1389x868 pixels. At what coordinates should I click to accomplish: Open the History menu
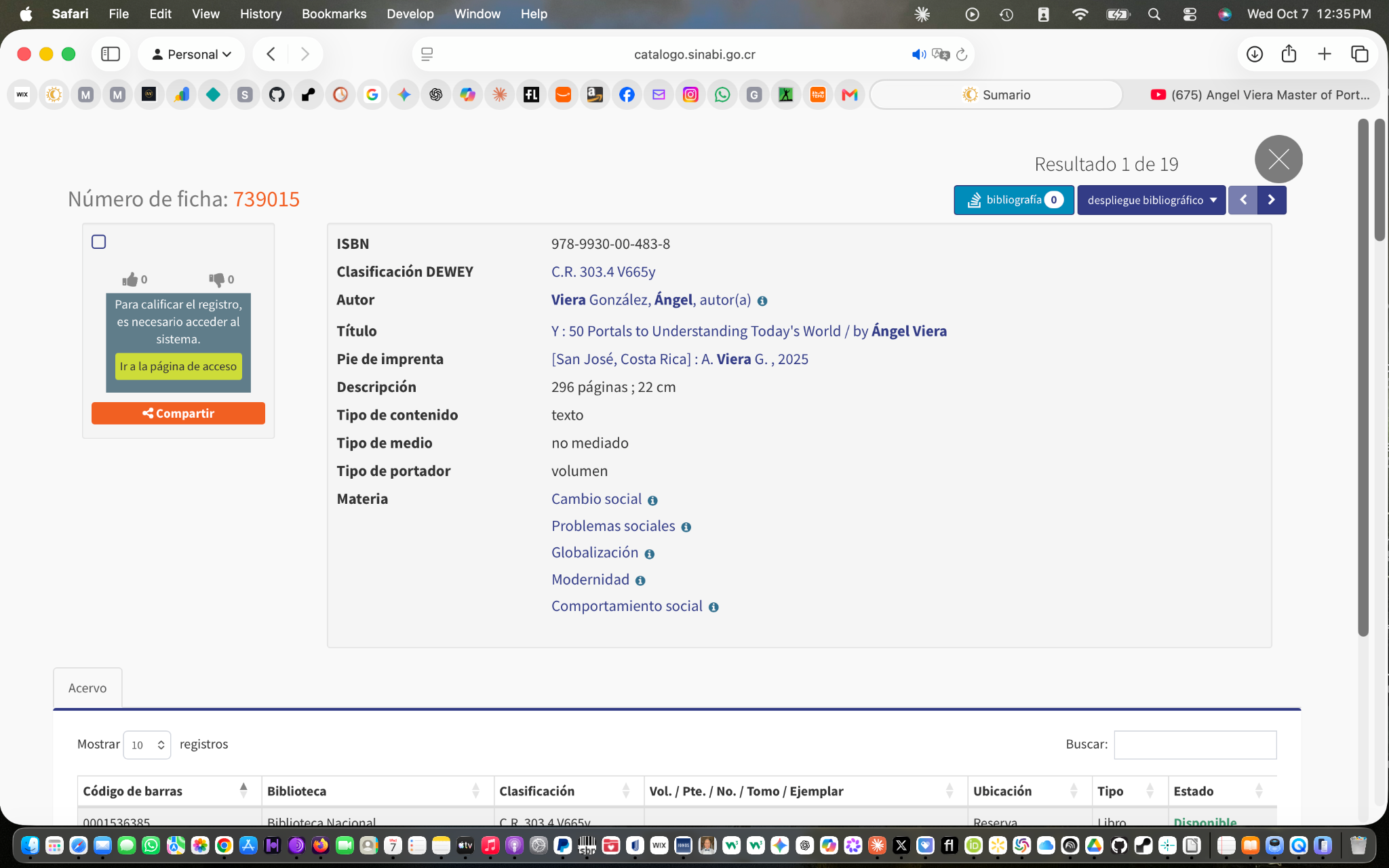pos(260,14)
